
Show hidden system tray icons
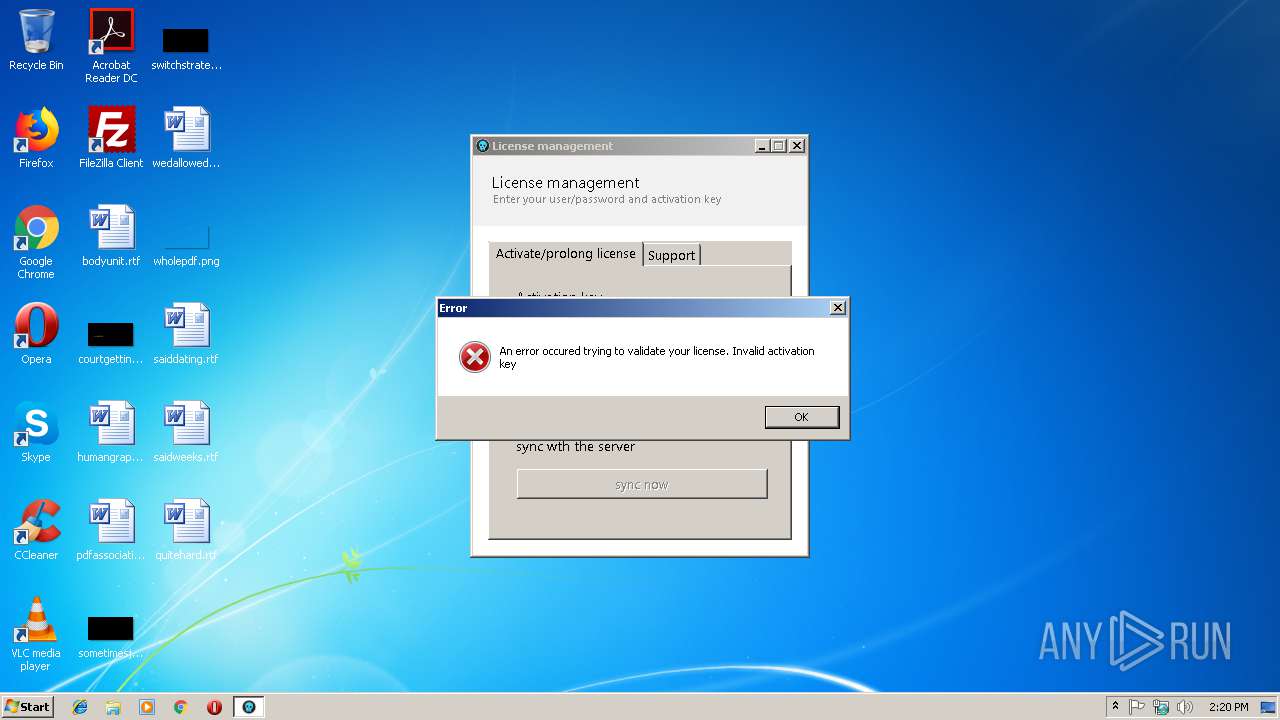tap(1115, 707)
